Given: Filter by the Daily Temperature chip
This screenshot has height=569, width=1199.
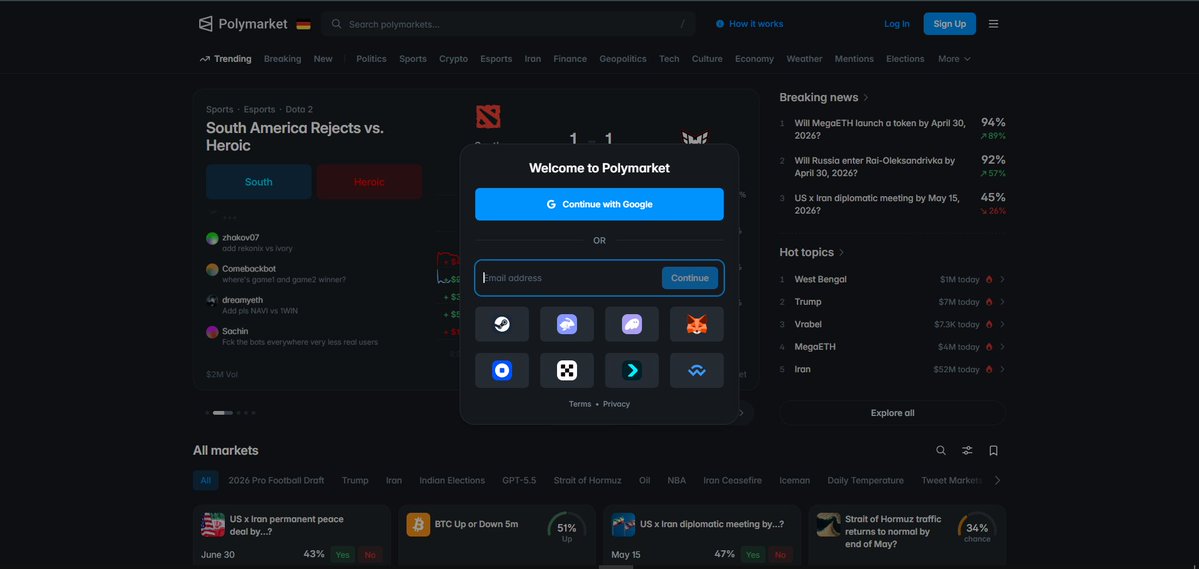Looking at the screenshot, I should 866,480.
